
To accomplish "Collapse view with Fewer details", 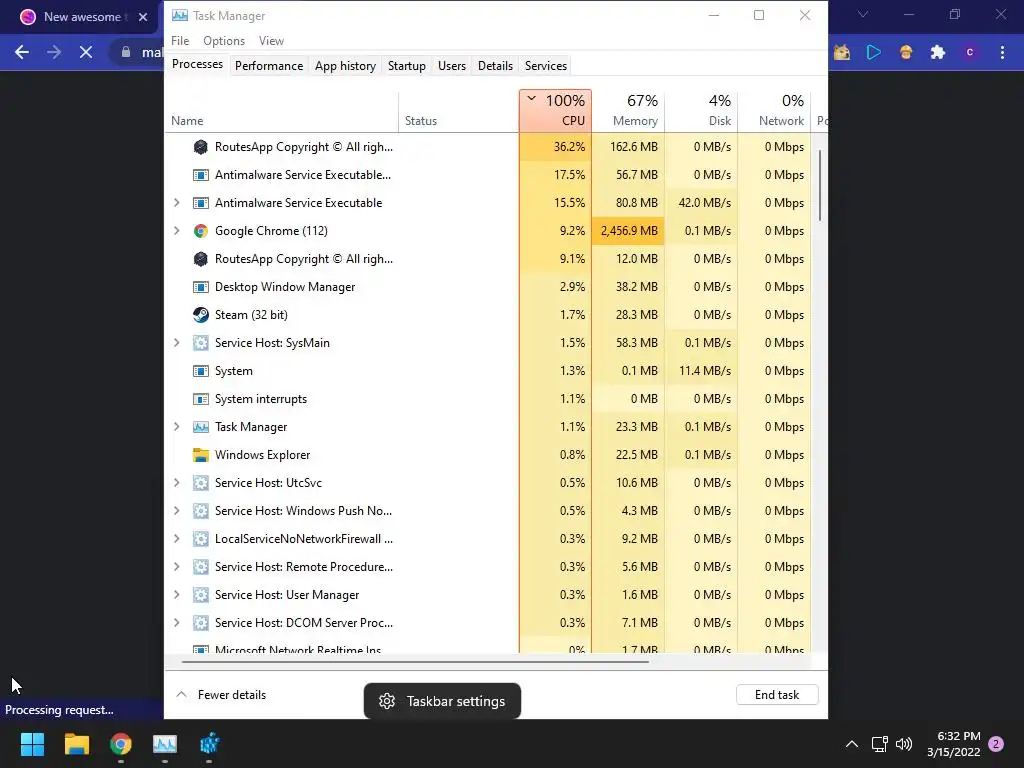I will [221, 695].
